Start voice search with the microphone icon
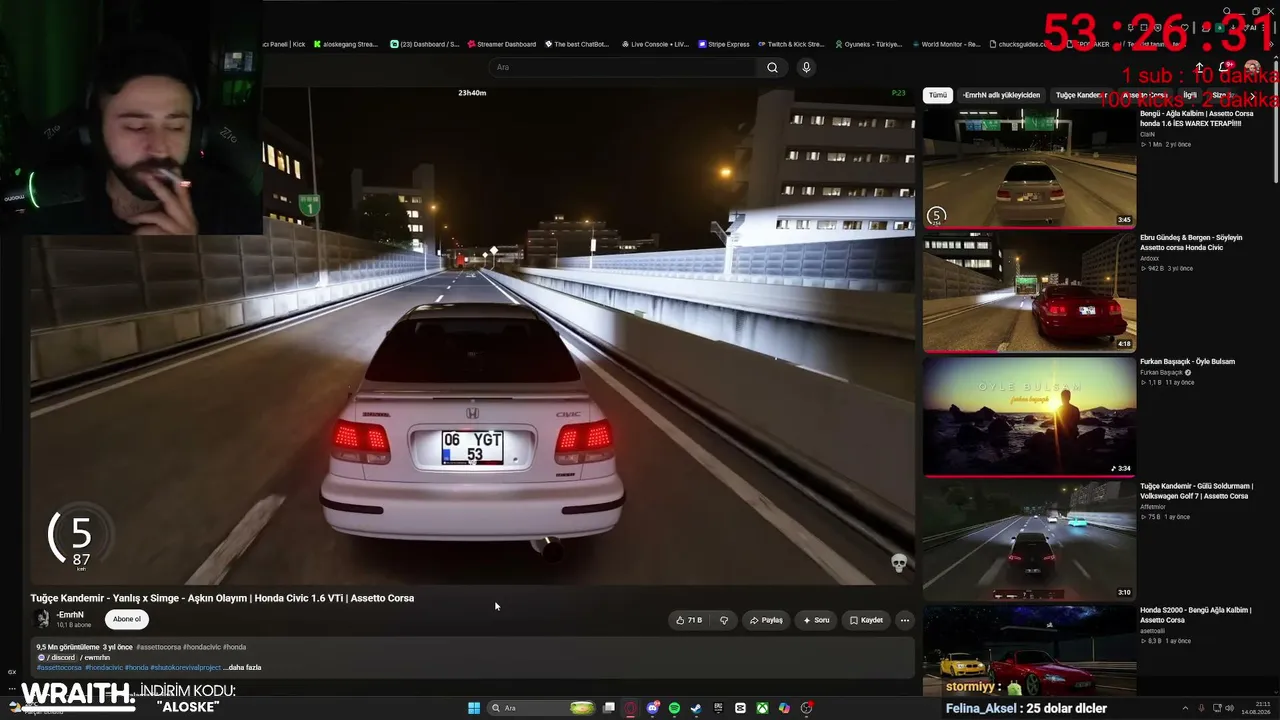The height and width of the screenshot is (720, 1280). [x=806, y=67]
